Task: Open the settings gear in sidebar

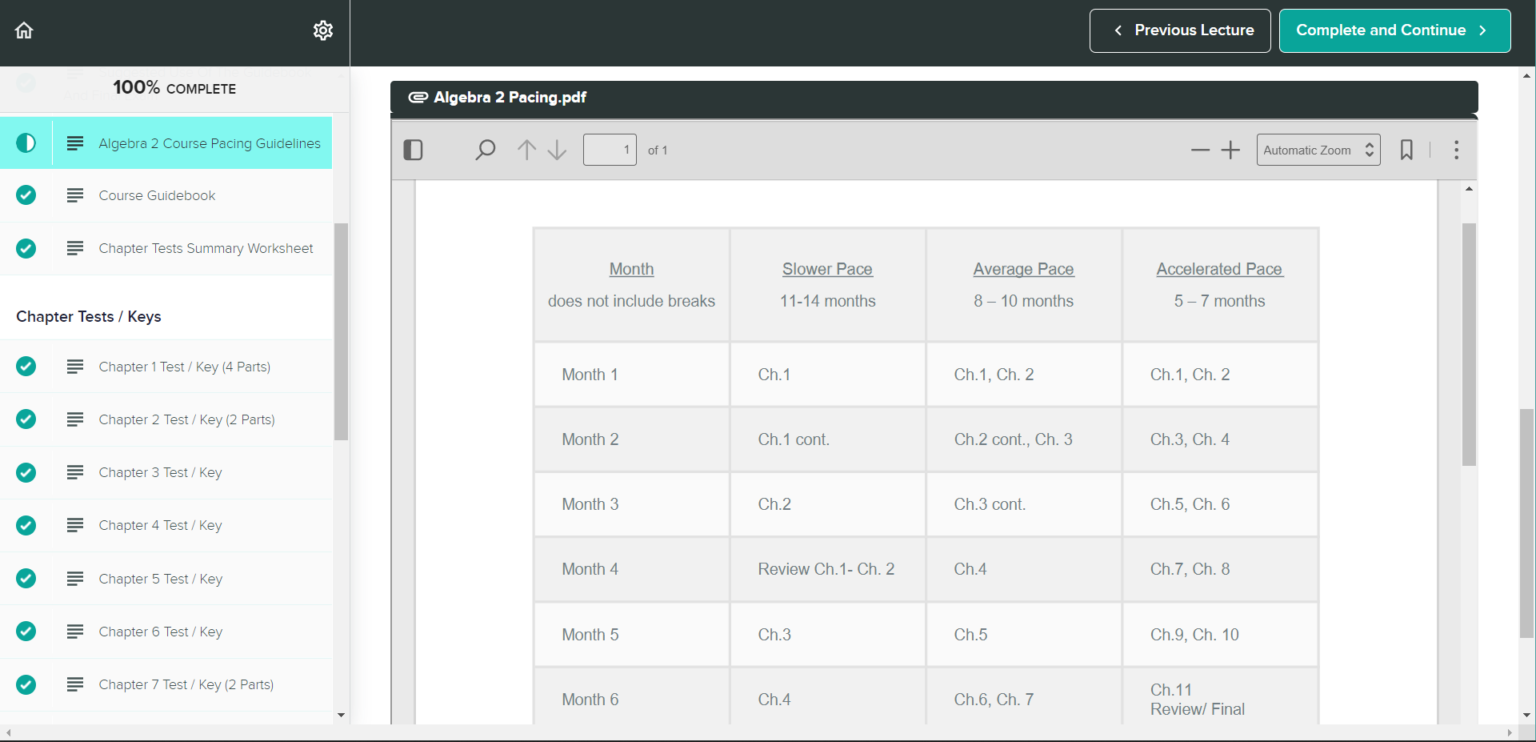Action: coord(322,30)
